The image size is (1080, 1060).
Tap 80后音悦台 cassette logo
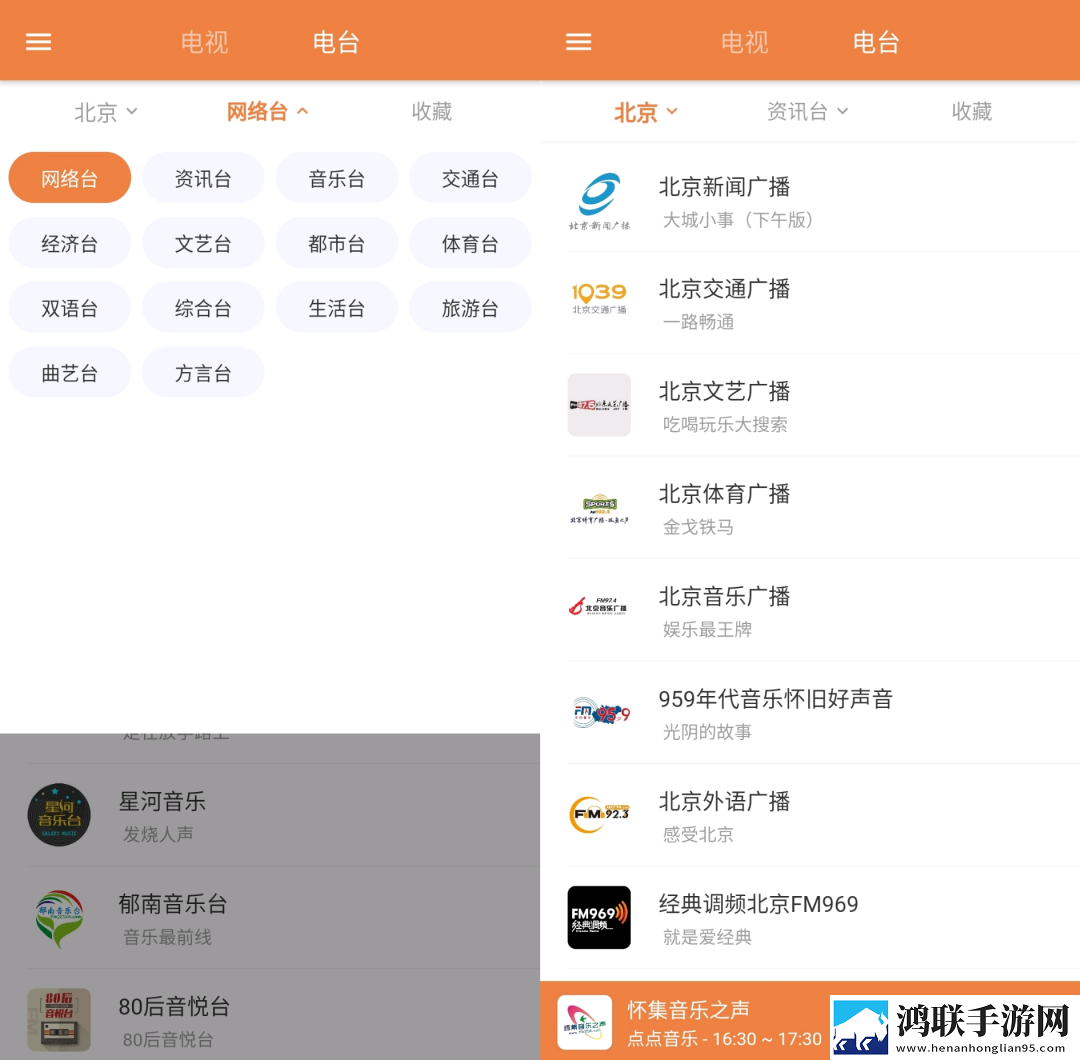tap(59, 1020)
